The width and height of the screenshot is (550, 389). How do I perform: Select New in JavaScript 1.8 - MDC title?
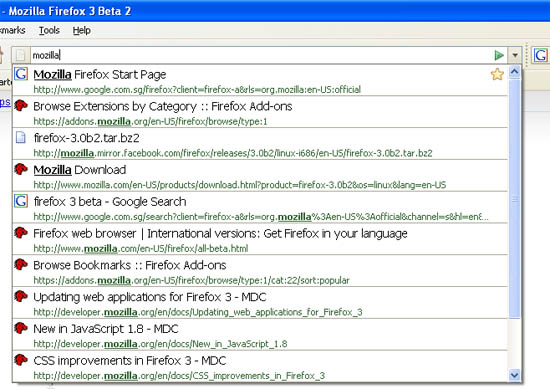point(106,329)
